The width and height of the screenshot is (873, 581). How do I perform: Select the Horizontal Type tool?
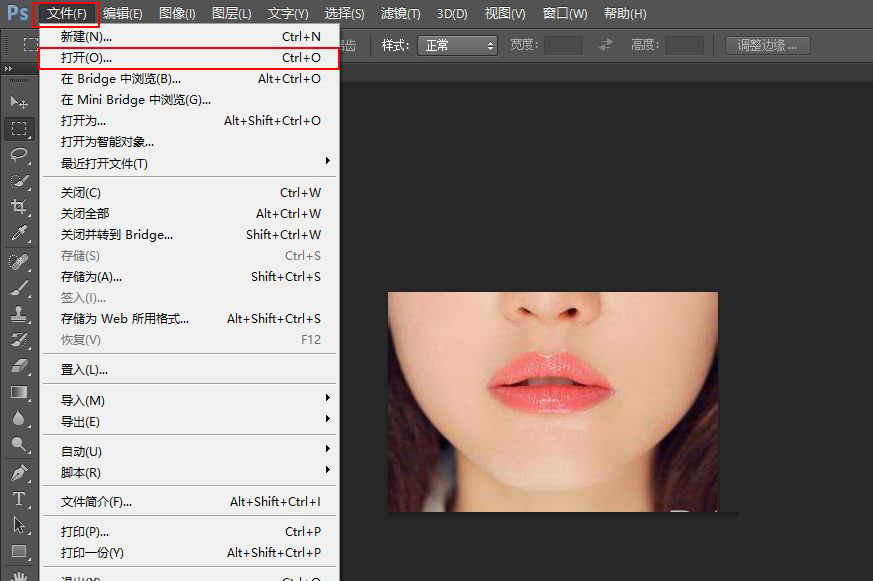19,499
